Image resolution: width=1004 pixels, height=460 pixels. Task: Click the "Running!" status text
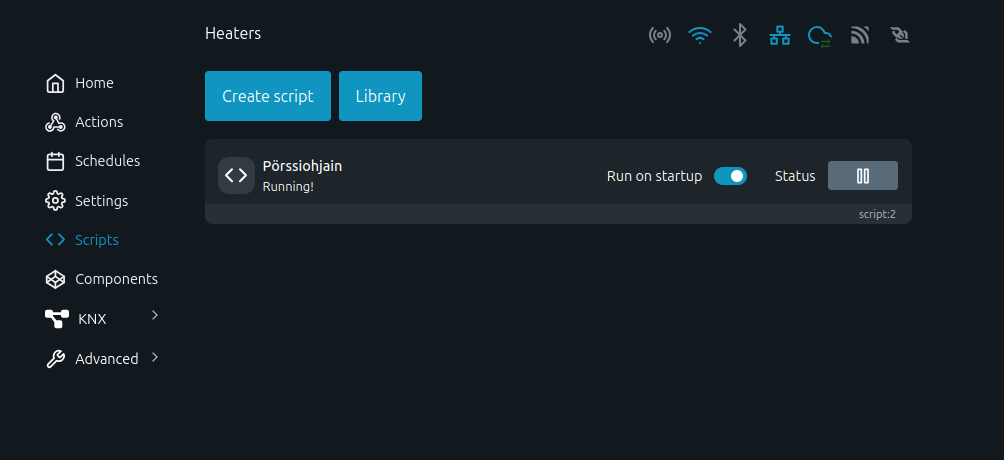(x=288, y=186)
